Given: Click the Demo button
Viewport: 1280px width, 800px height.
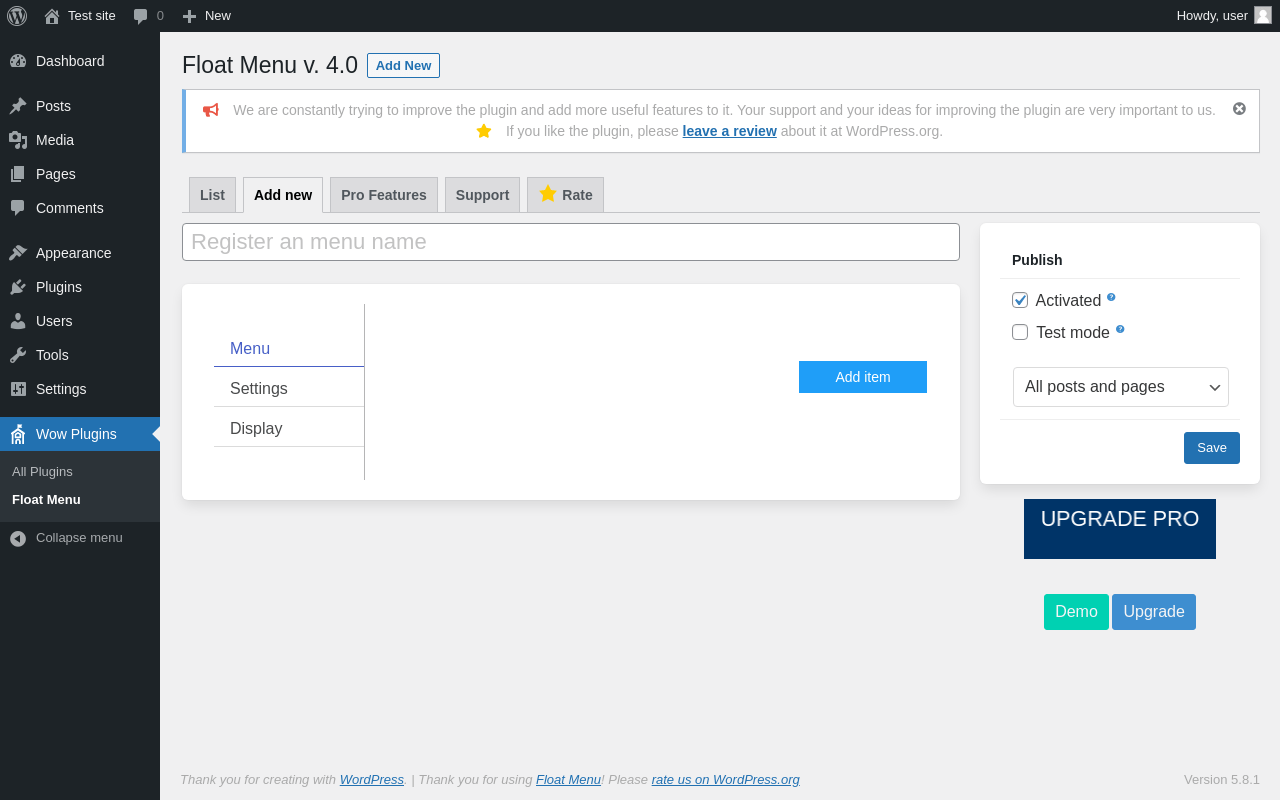Looking at the screenshot, I should click(x=1076, y=612).
